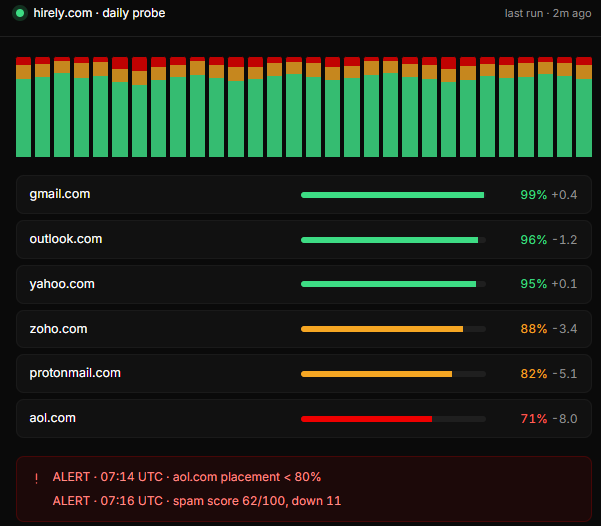Click the green status dot beside hirely.com
Image resolution: width=601 pixels, height=526 pixels.
[20, 13]
